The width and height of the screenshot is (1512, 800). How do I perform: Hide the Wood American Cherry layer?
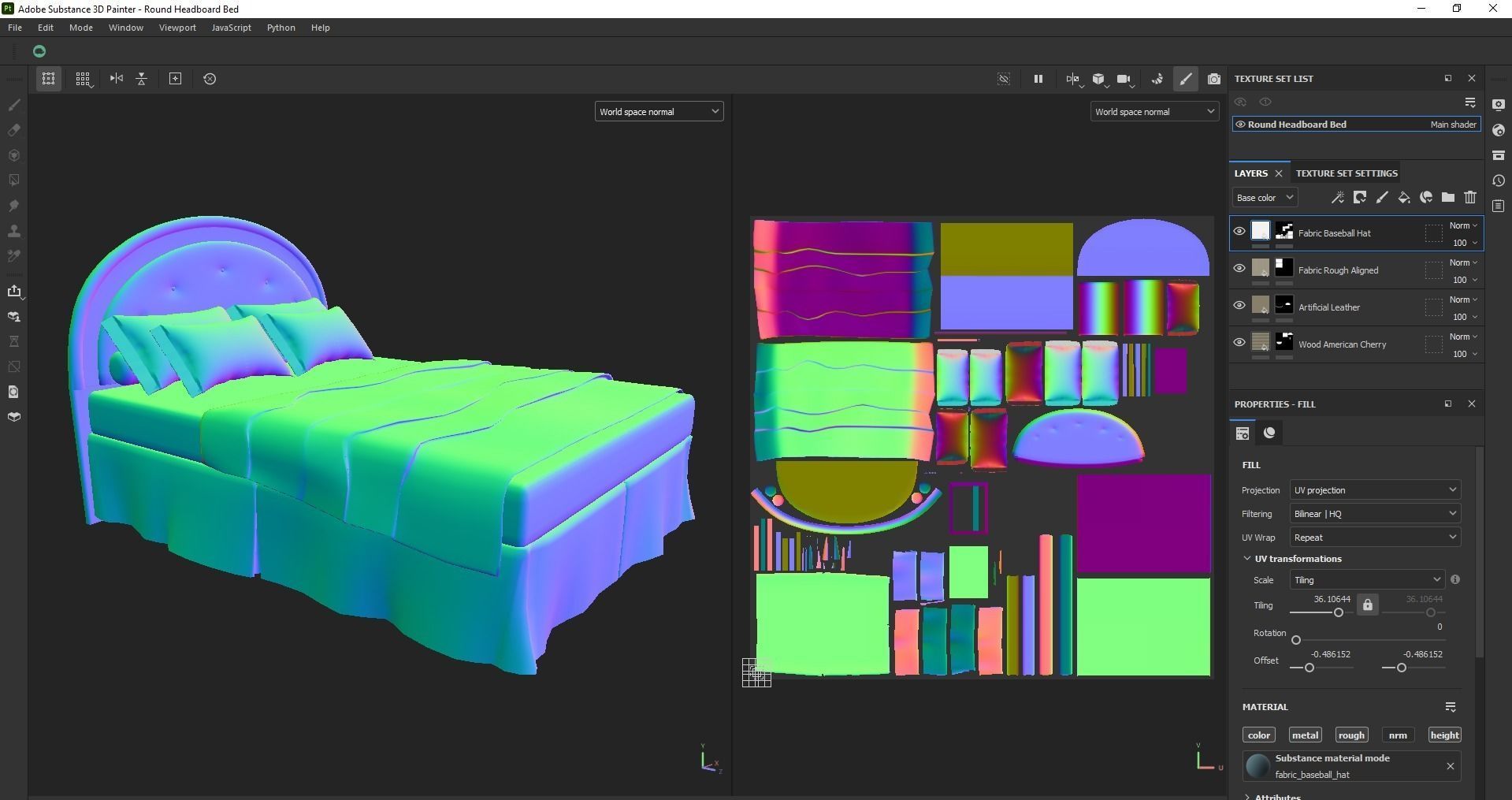tap(1239, 343)
